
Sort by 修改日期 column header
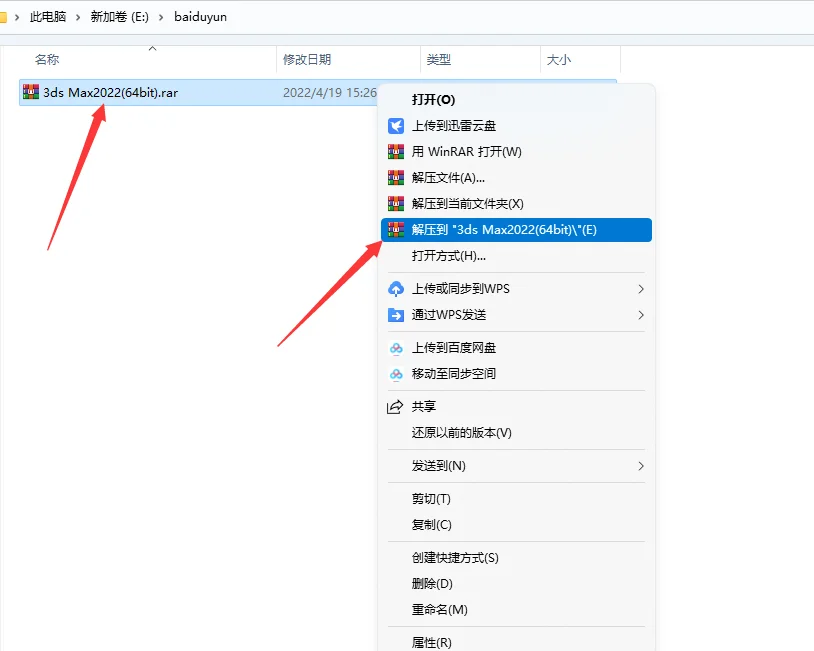[x=307, y=60]
